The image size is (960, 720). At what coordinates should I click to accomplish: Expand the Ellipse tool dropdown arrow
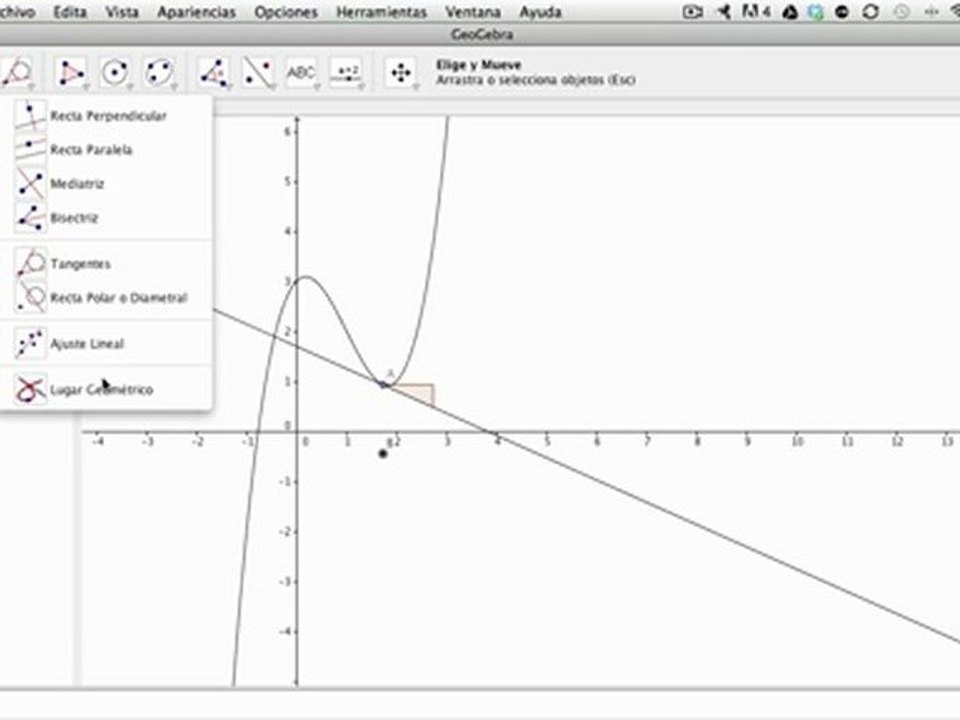tap(174, 88)
